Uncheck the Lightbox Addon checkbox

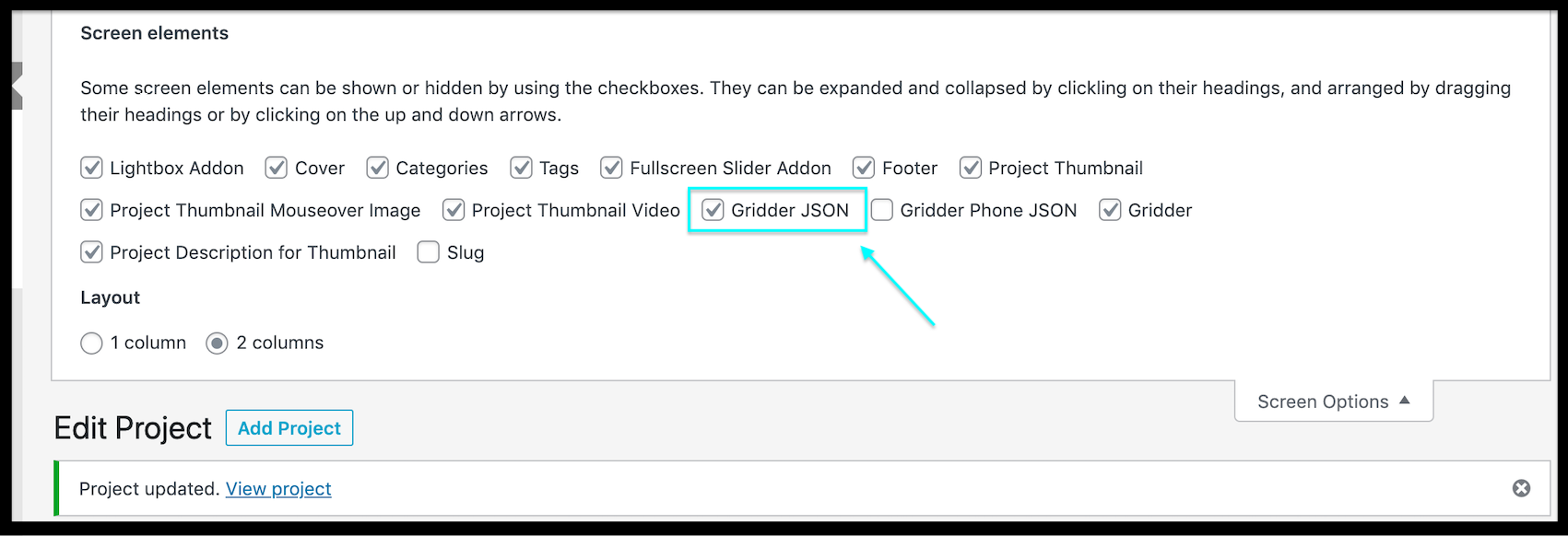pyautogui.click(x=91, y=168)
